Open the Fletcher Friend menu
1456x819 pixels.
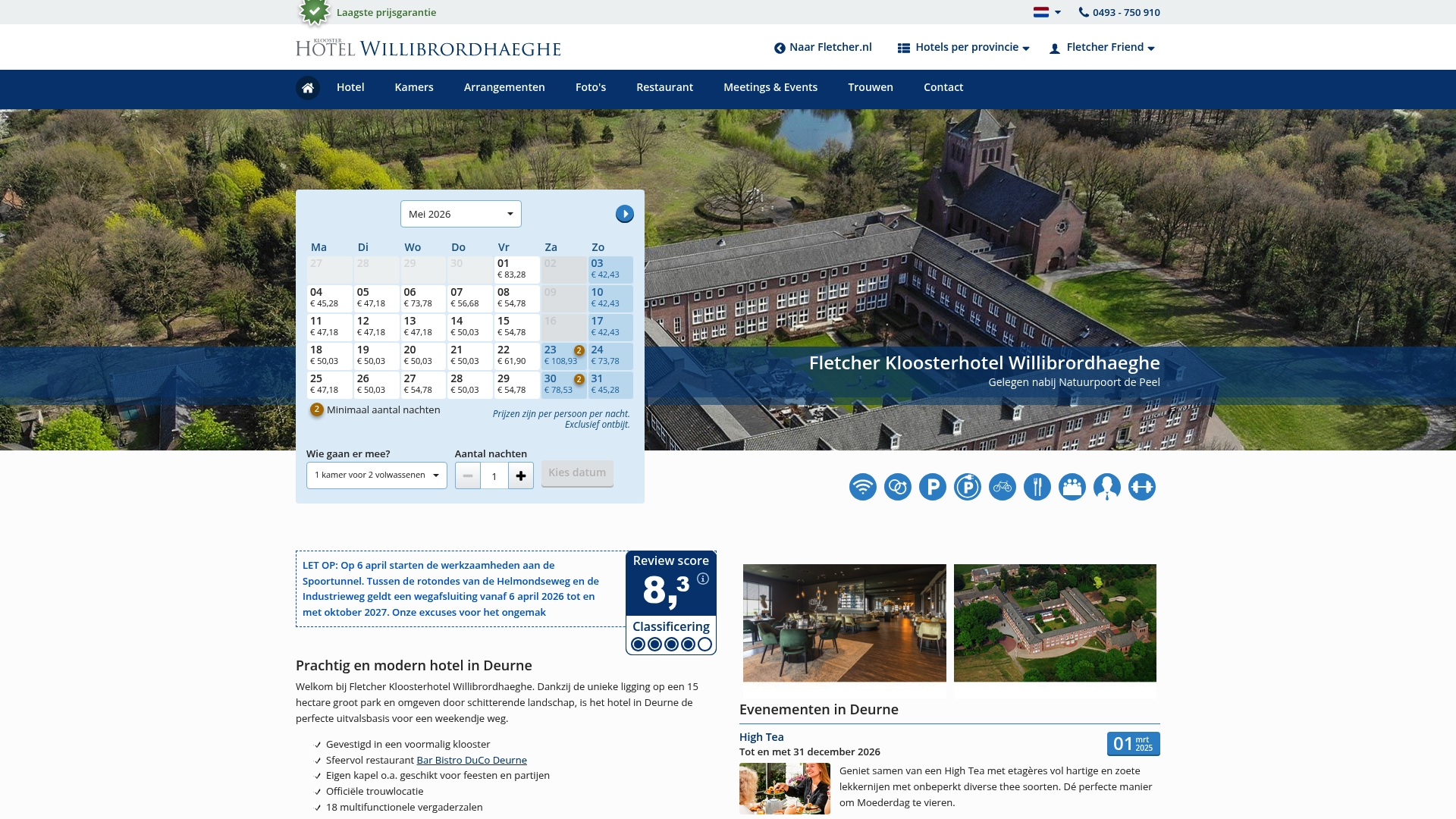click(1103, 47)
